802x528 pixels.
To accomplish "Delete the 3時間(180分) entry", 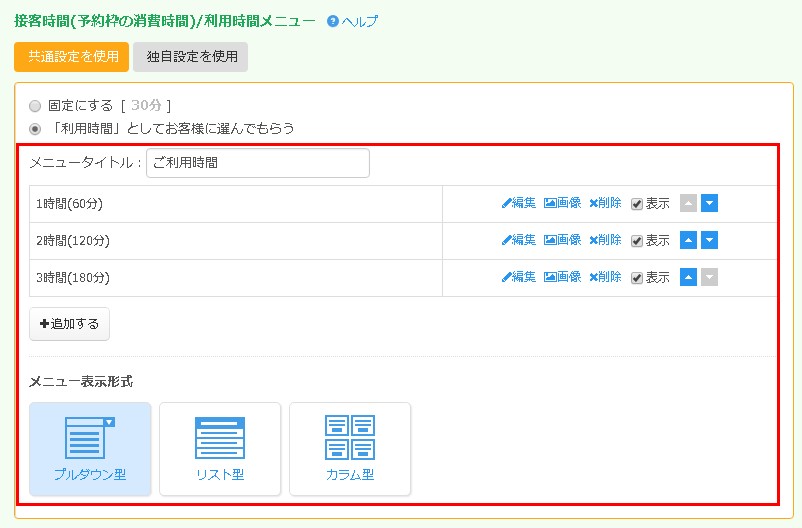I will point(606,277).
